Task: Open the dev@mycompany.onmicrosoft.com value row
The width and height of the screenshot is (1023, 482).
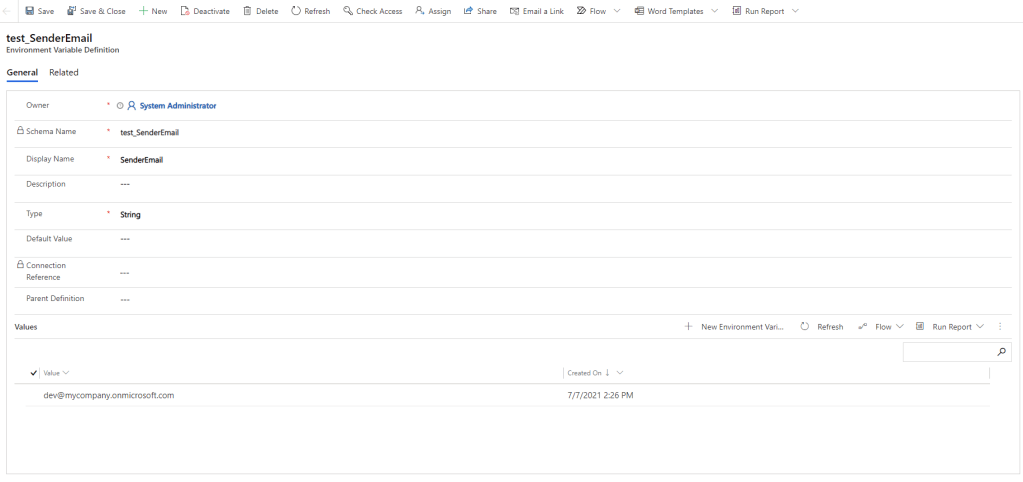Action: pos(109,395)
